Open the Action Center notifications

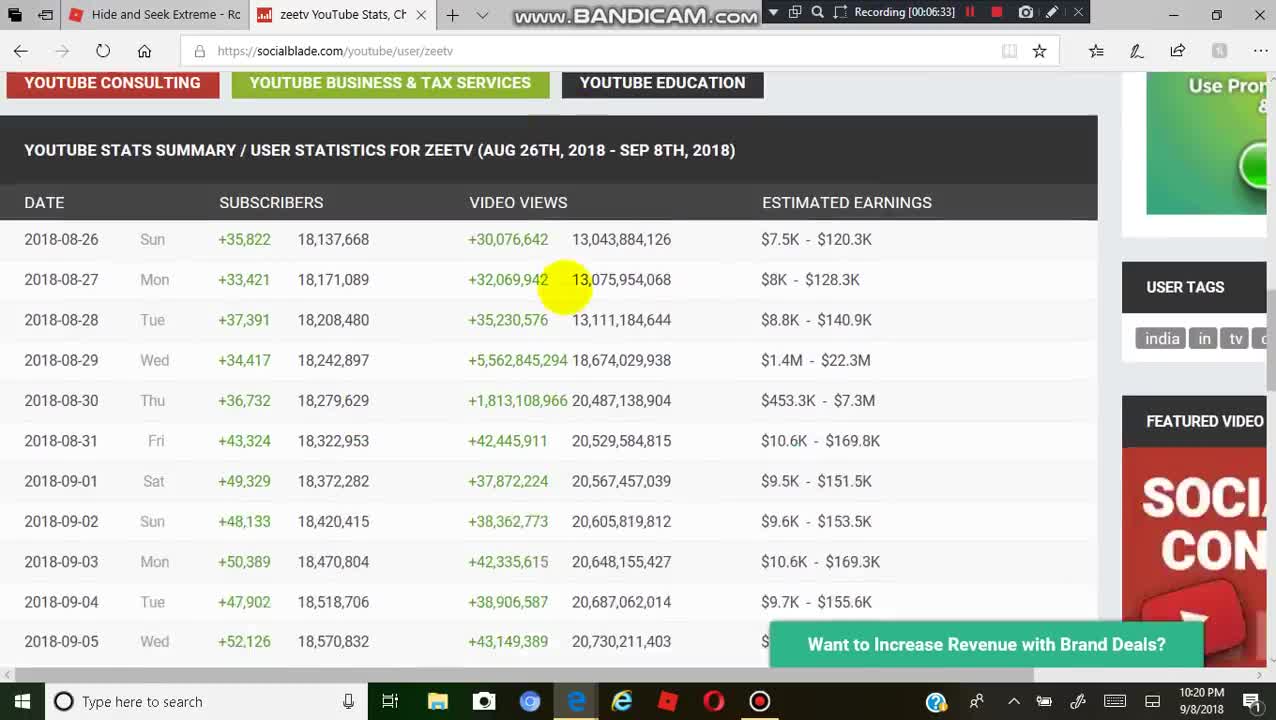coord(1251,701)
